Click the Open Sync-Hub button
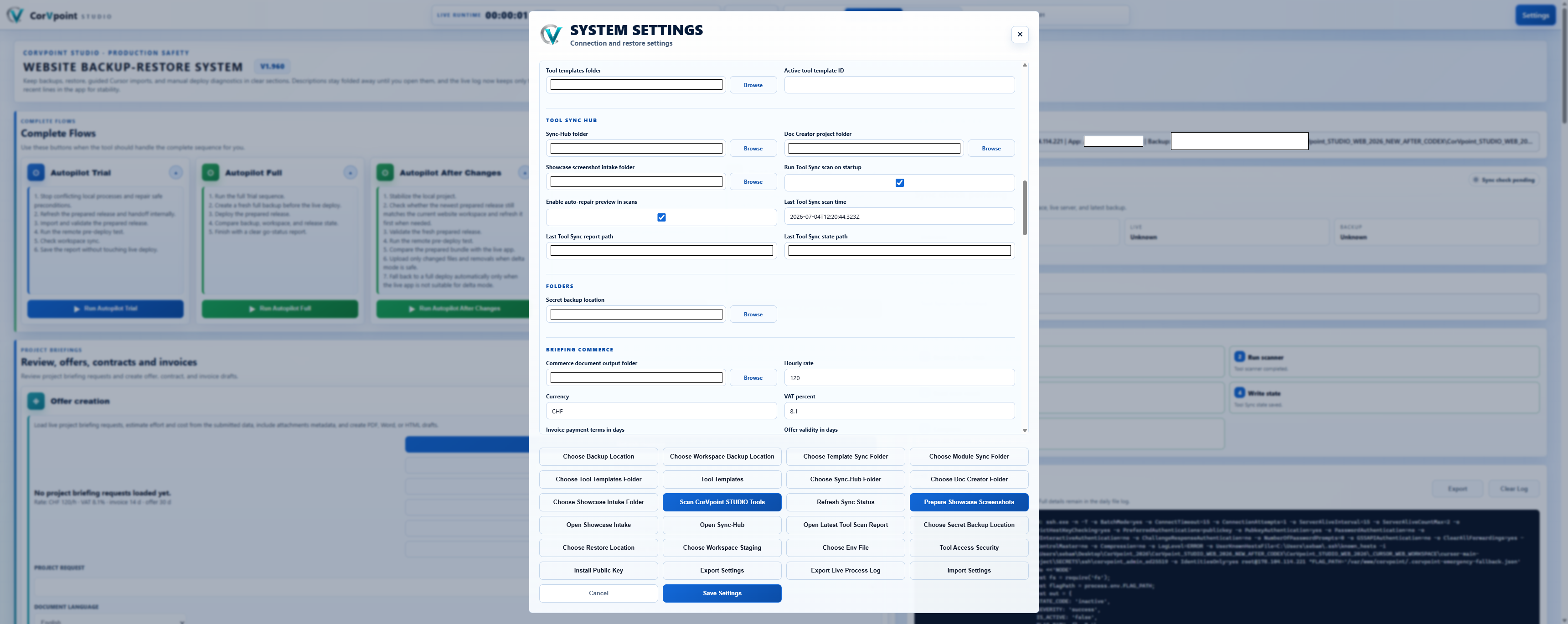 point(722,526)
